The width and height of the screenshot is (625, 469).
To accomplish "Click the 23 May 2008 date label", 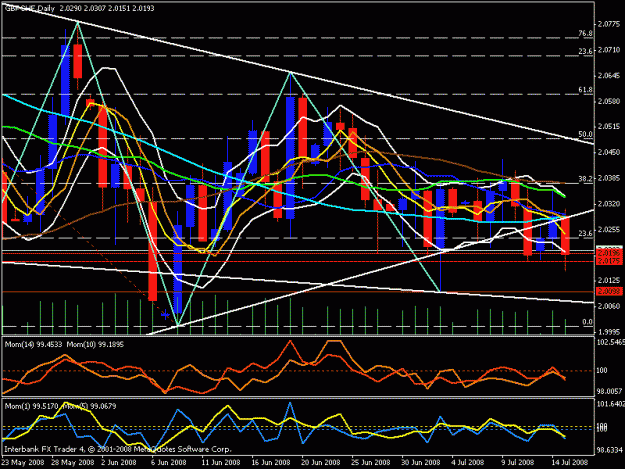I will 22,462.
